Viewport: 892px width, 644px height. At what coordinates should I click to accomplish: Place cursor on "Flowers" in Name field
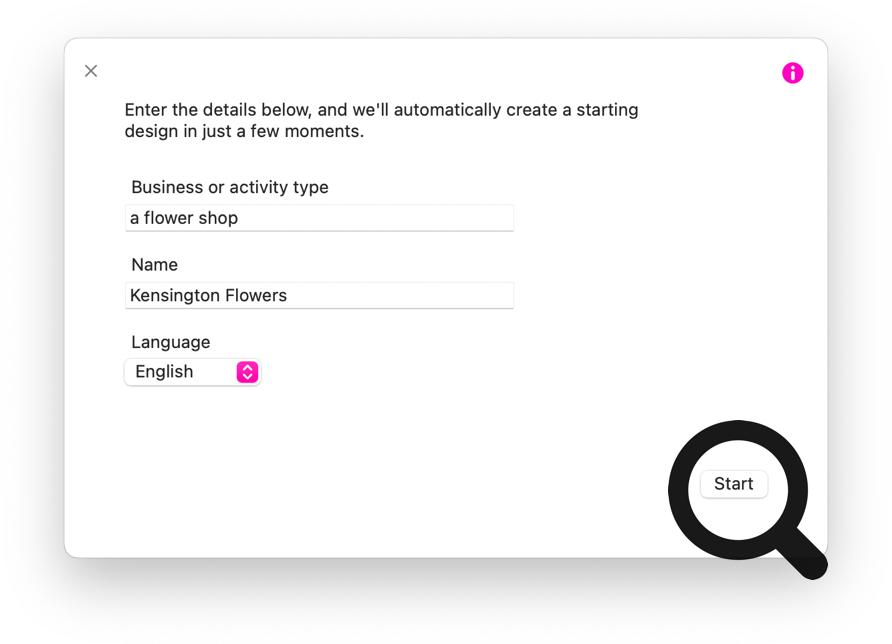[x=255, y=296]
